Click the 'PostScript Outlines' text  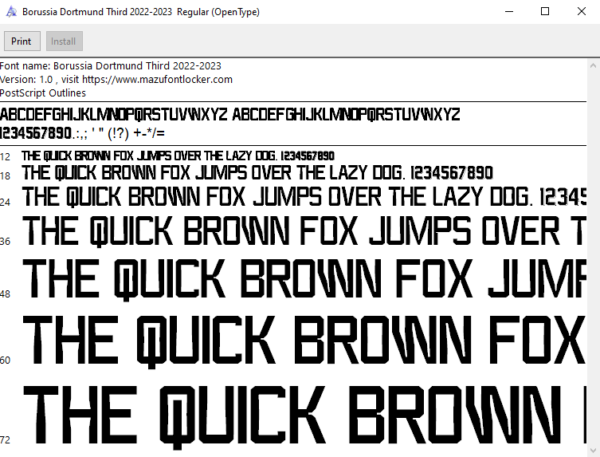coord(43,93)
